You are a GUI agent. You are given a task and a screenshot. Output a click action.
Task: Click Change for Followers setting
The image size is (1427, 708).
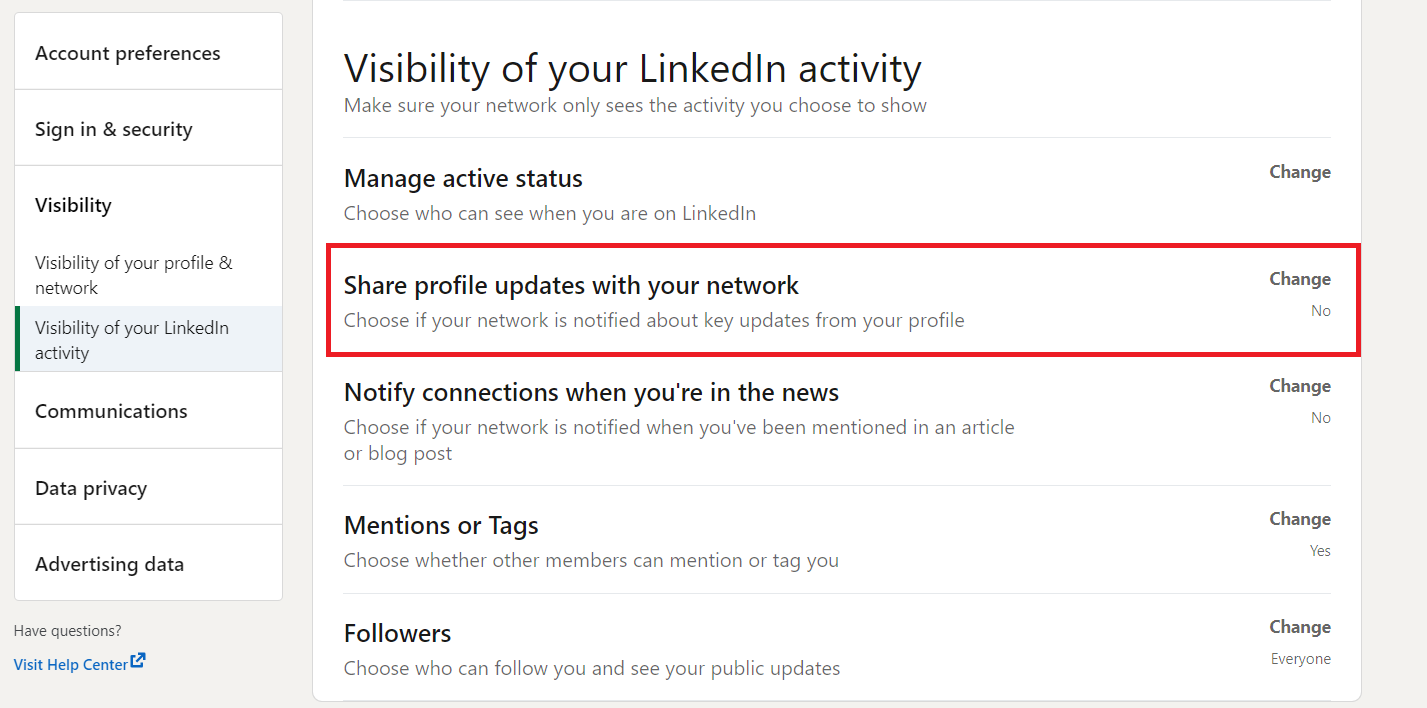pos(1300,627)
